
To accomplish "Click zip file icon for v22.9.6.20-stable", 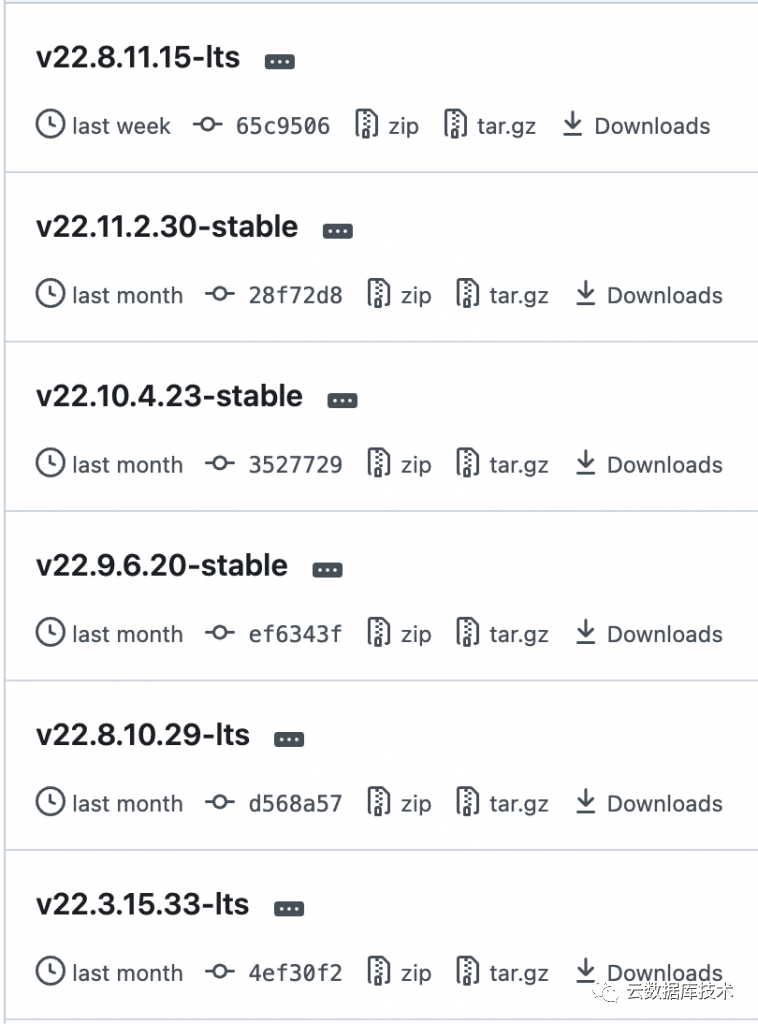I will pyautogui.click(x=379, y=633).
